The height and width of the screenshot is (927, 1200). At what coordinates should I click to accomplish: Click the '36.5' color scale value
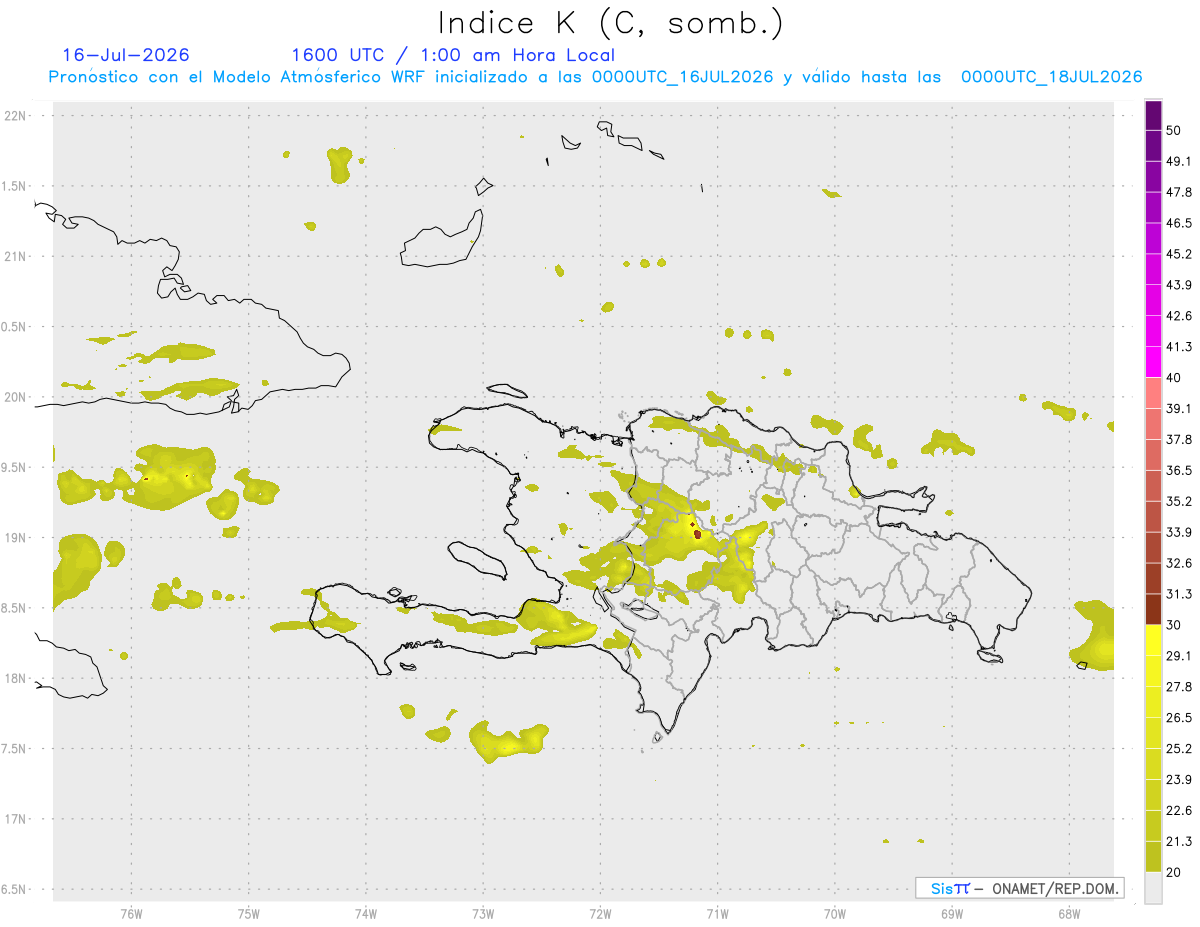pos(1178,470)
